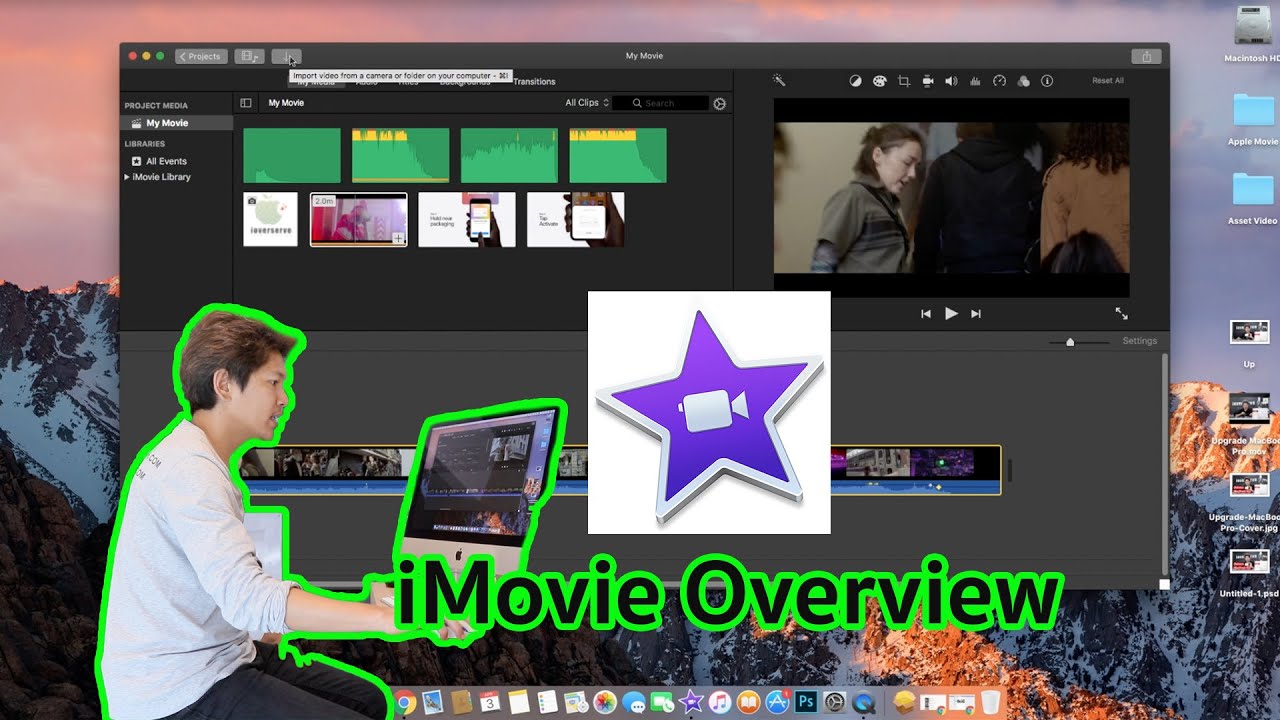
Task: Select Untitled-1.psd file on desktop
Action: pos(1250,573)
